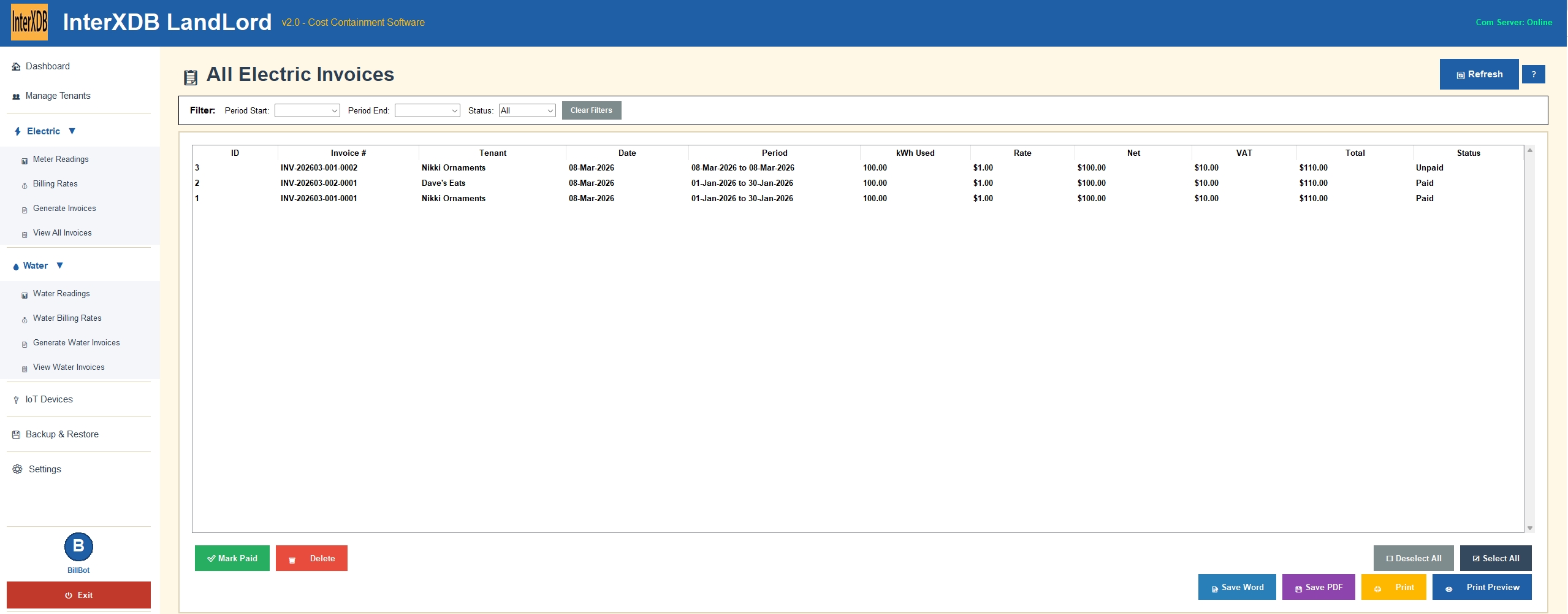Open the BillBot assistant avatar
The width and height of the screenshot is (1568, 614).
click(x=78, y=547)
